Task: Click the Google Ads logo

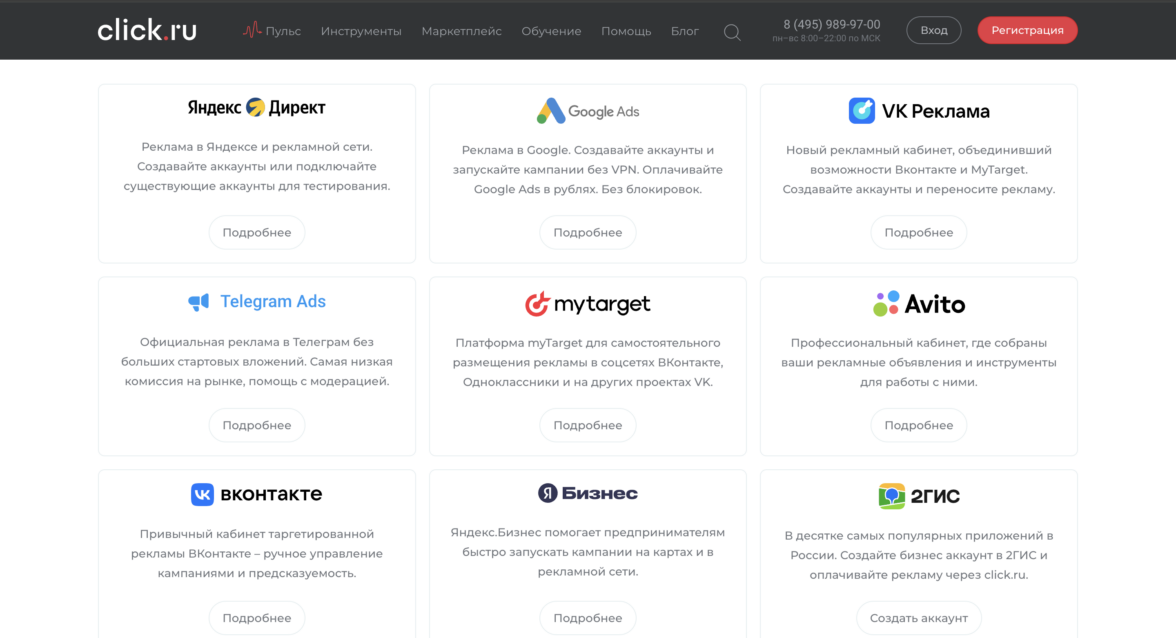Action: (x=588, y=111)
